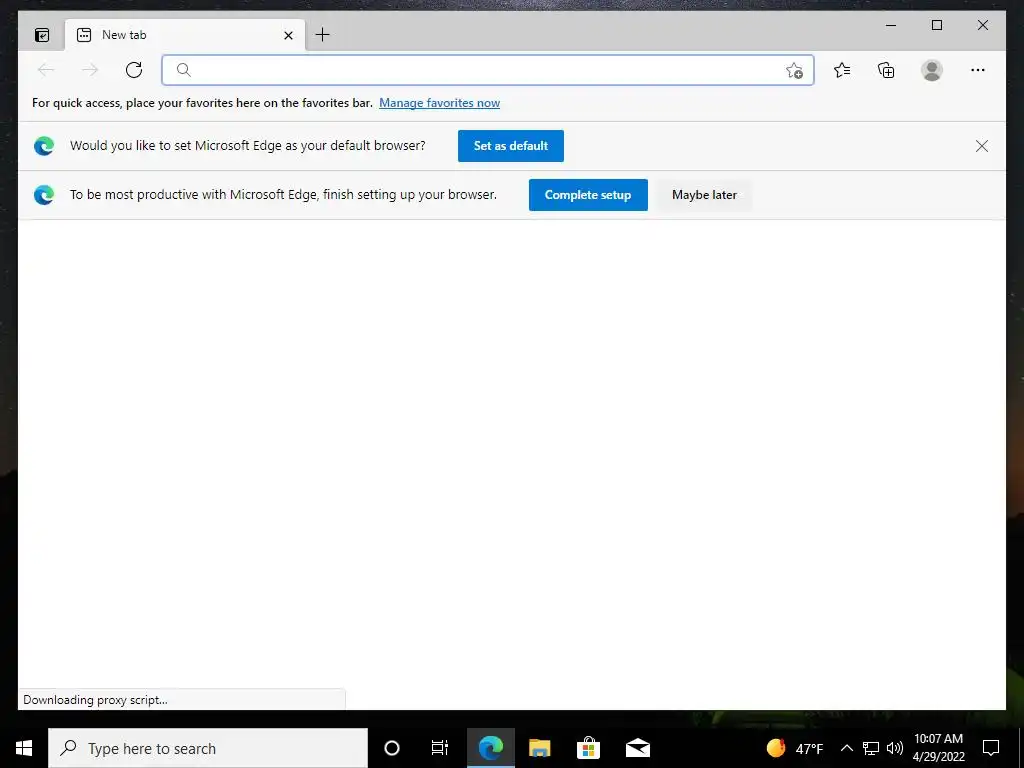The height and width of the screenshot is (768, 1024).
Task: Click the taskbar search box
Action: click(x=208, y=748)
